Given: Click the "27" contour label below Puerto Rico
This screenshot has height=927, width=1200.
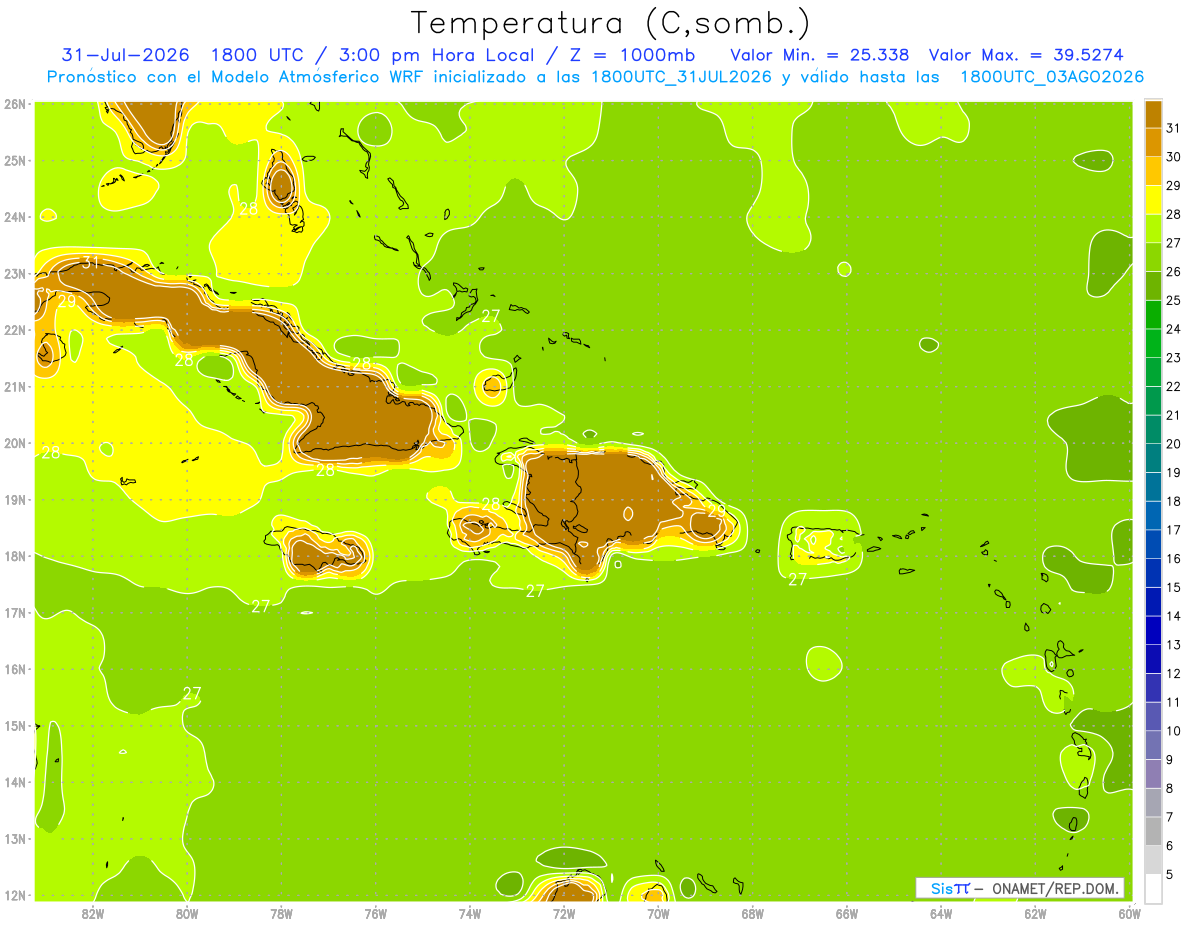Looking at the screenshot, I should point(798,579).
